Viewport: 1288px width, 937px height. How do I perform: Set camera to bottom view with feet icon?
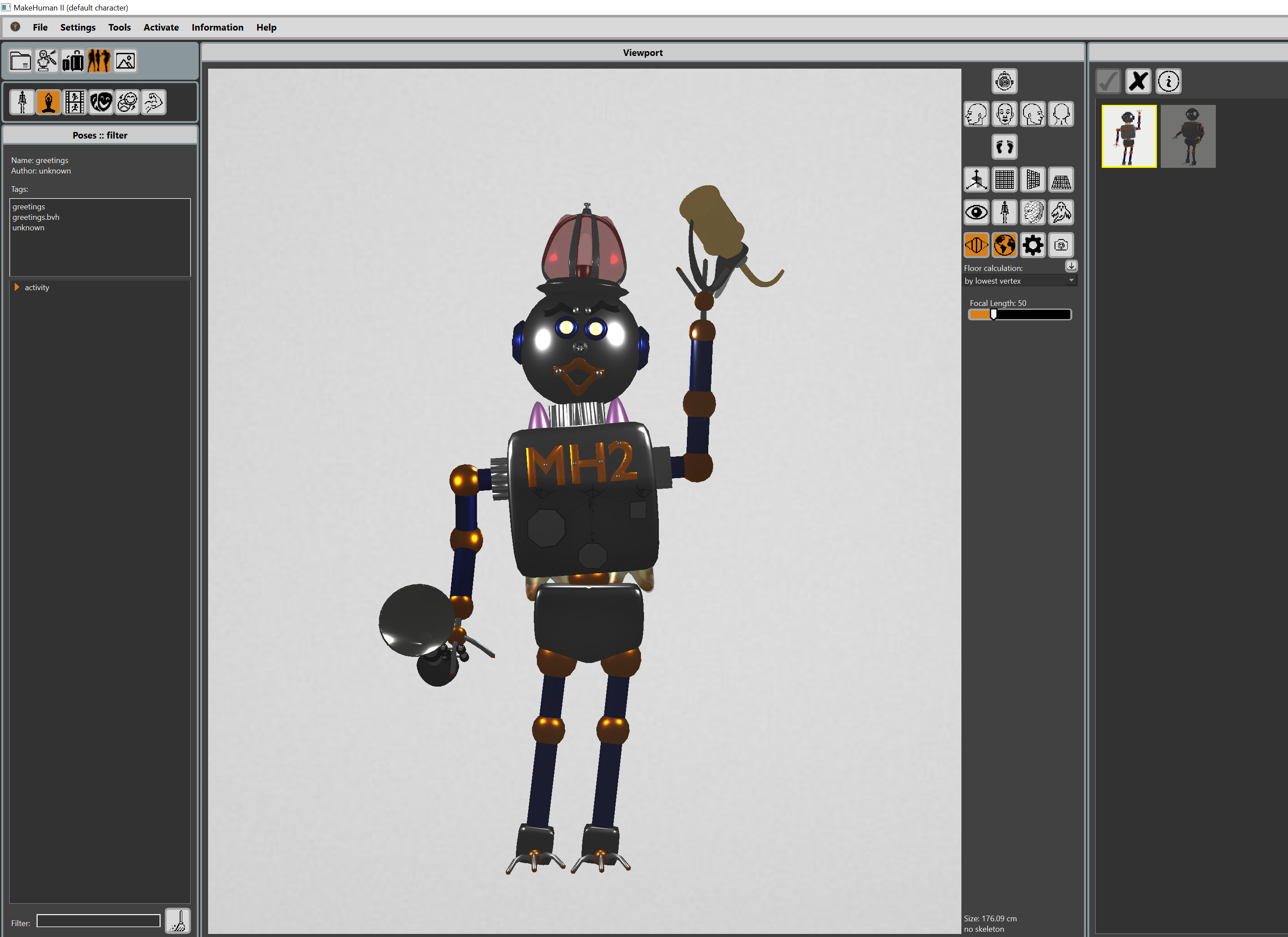(1004, 147)
